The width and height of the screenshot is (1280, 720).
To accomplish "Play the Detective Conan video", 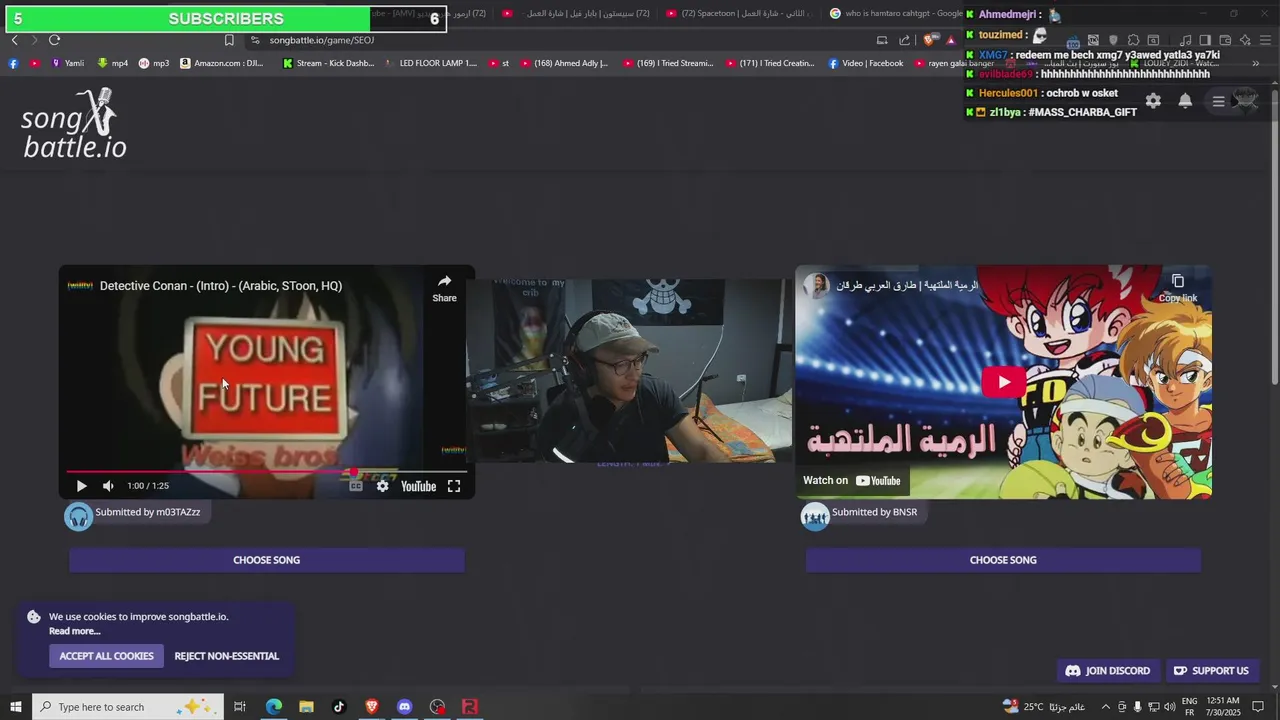I will [81, 486].
